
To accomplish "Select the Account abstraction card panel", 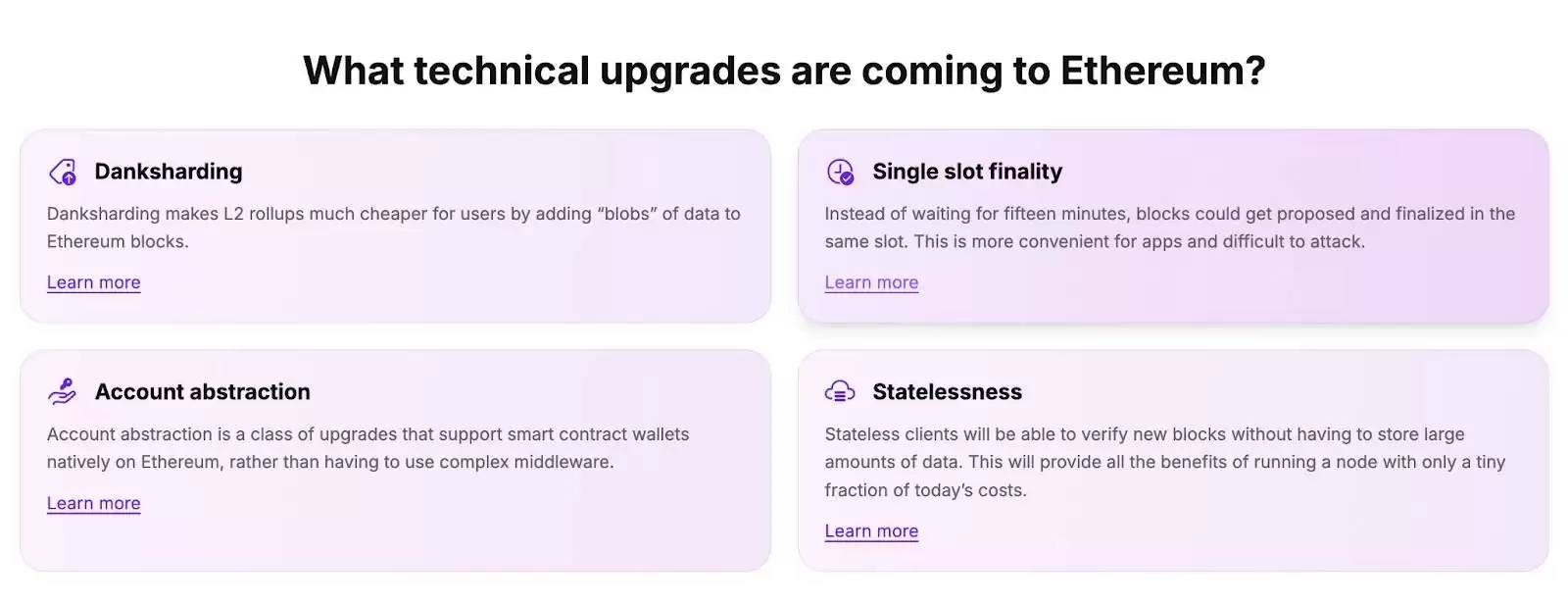I will click(395, 460).
